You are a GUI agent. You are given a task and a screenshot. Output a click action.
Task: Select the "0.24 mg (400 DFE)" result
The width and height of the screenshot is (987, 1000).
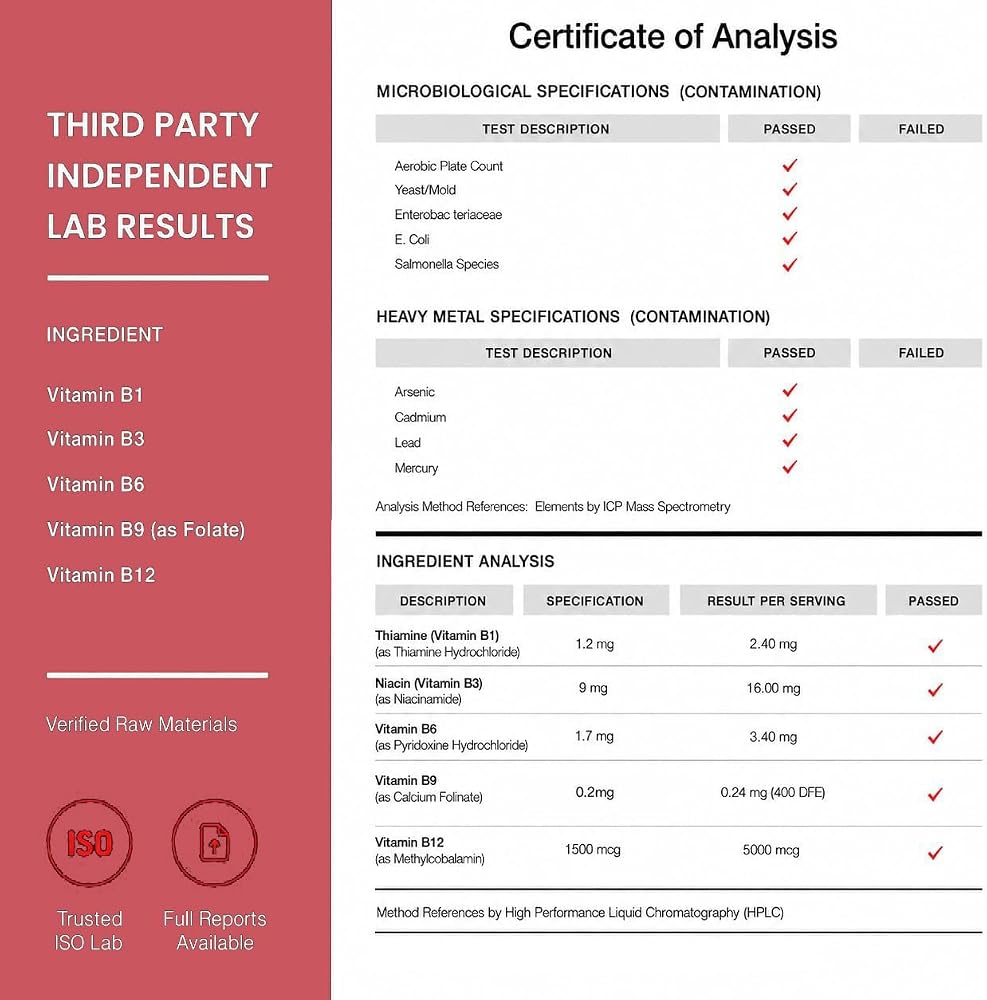coord(773,792)
